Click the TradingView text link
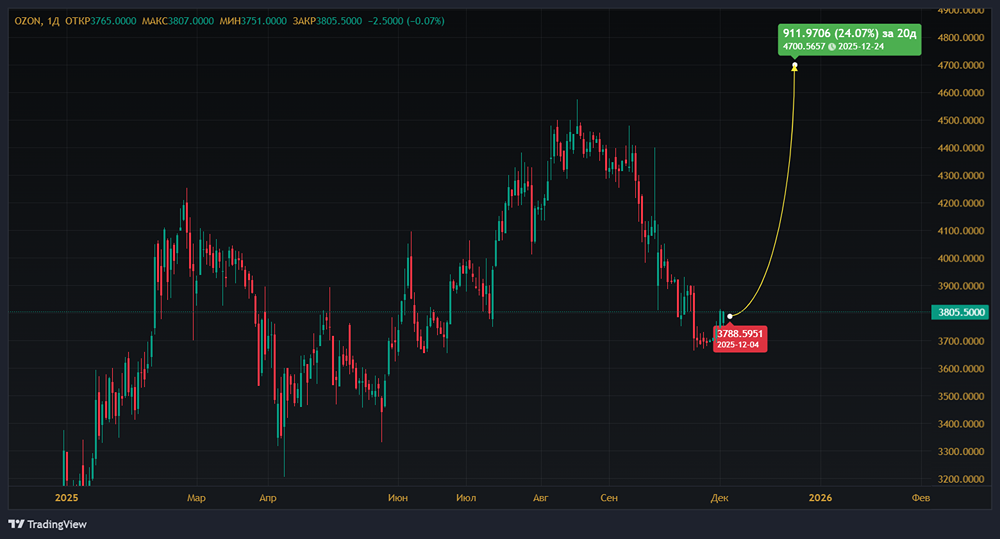This screenshot has width=1000, height=539. [57, 523]
